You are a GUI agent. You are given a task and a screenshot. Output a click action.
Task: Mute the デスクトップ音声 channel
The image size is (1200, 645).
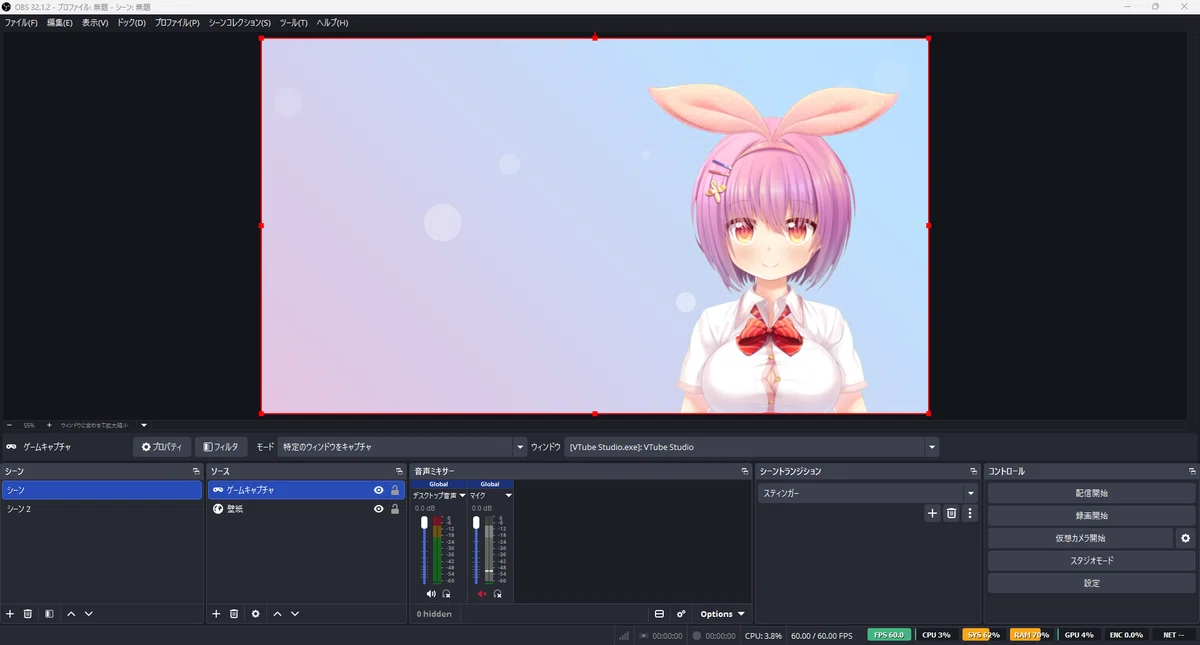(431, 594)
